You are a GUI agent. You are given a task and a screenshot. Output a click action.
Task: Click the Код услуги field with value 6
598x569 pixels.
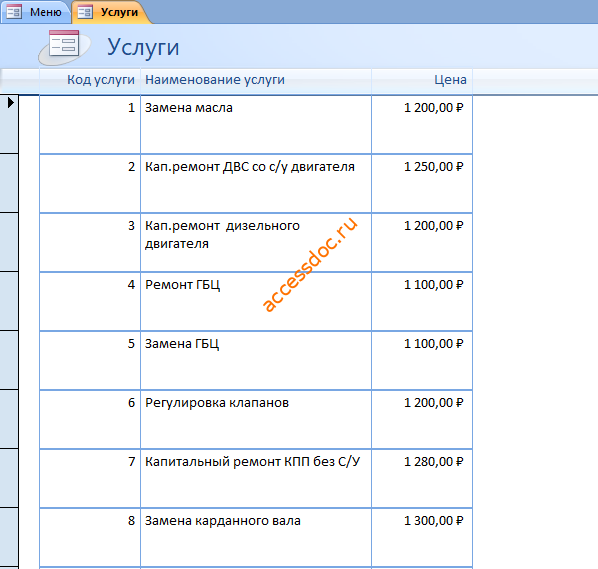[90, 420]
